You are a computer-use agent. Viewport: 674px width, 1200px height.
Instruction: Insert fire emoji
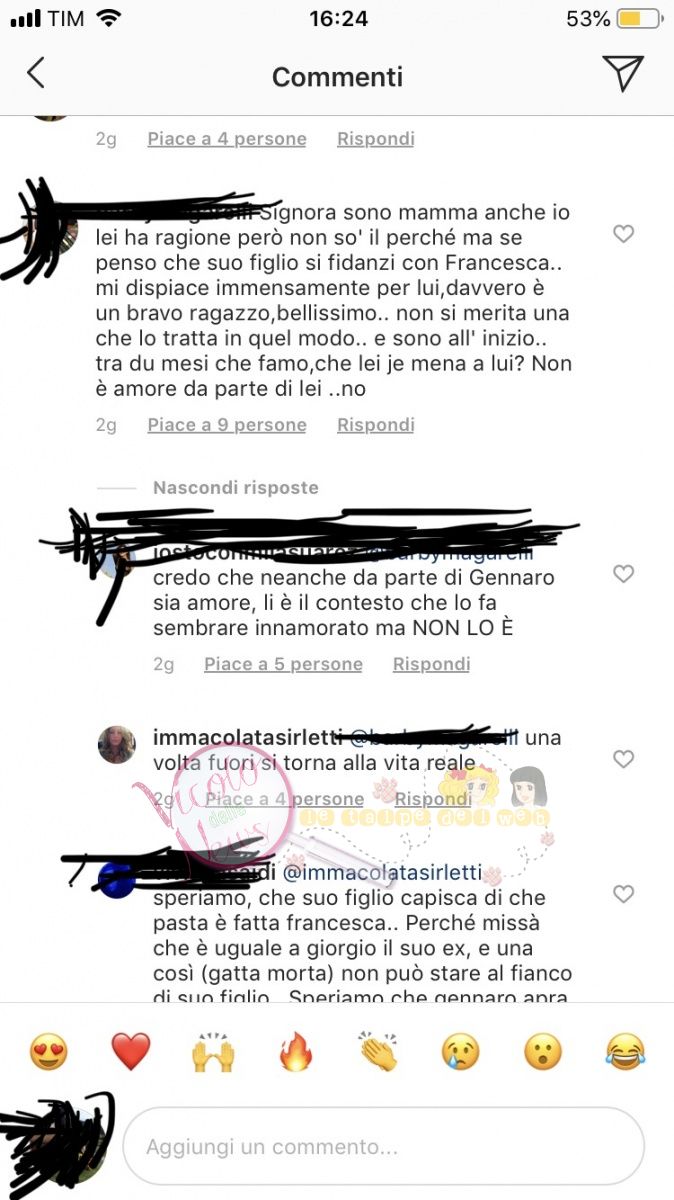coord(296,1052)
